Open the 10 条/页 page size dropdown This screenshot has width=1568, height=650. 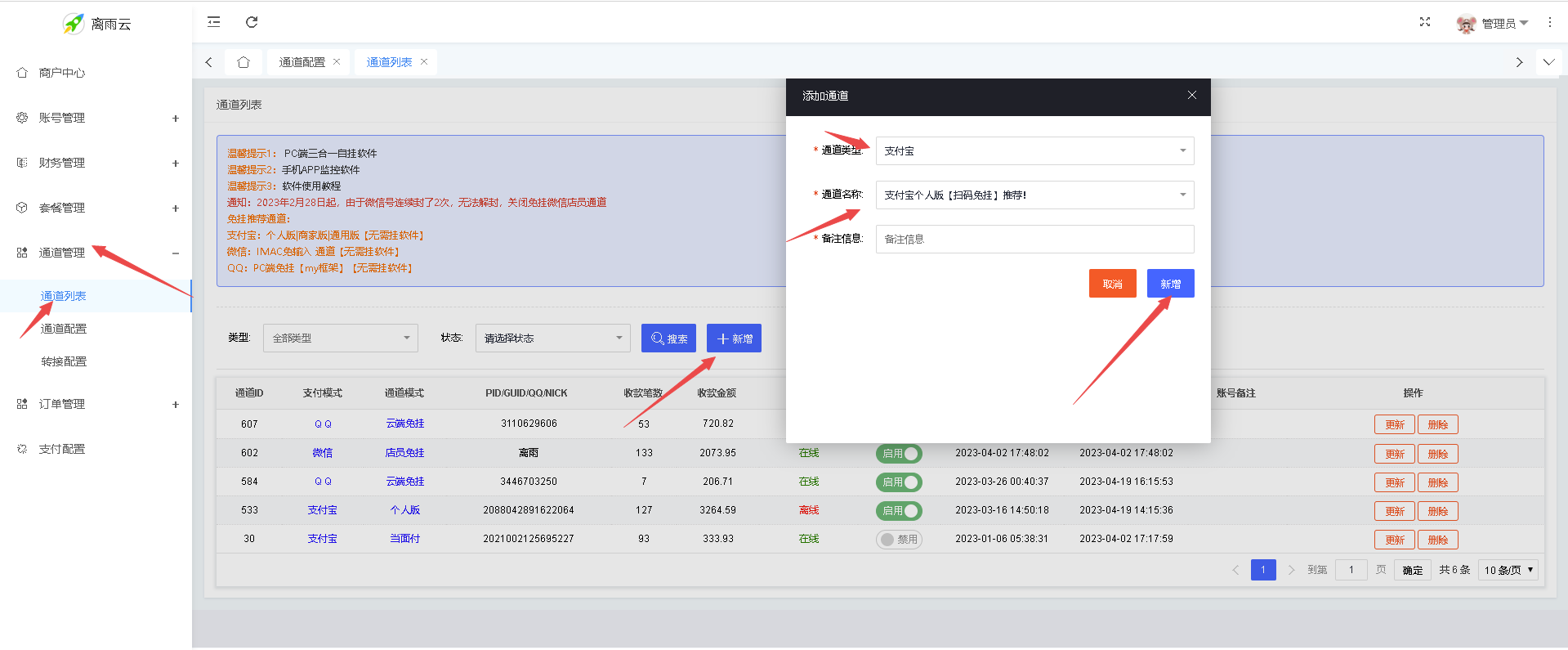click(x=1508, y=570)
